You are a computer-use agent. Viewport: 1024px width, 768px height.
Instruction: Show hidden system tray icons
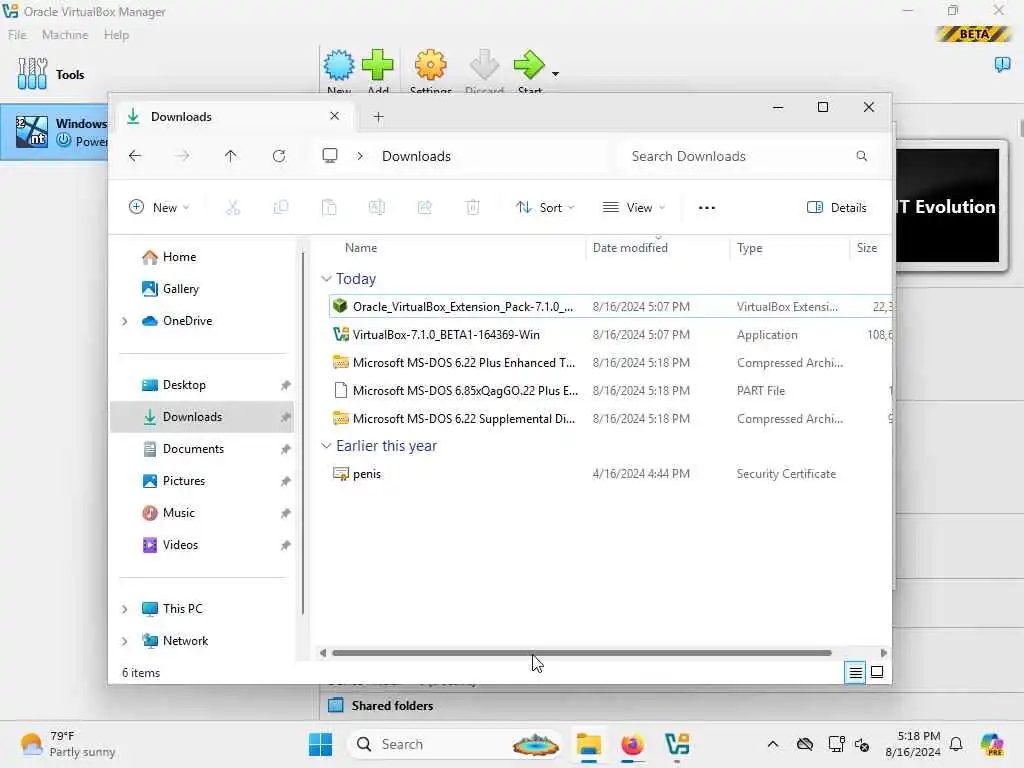pyautogui.click(x=773, y=744)
